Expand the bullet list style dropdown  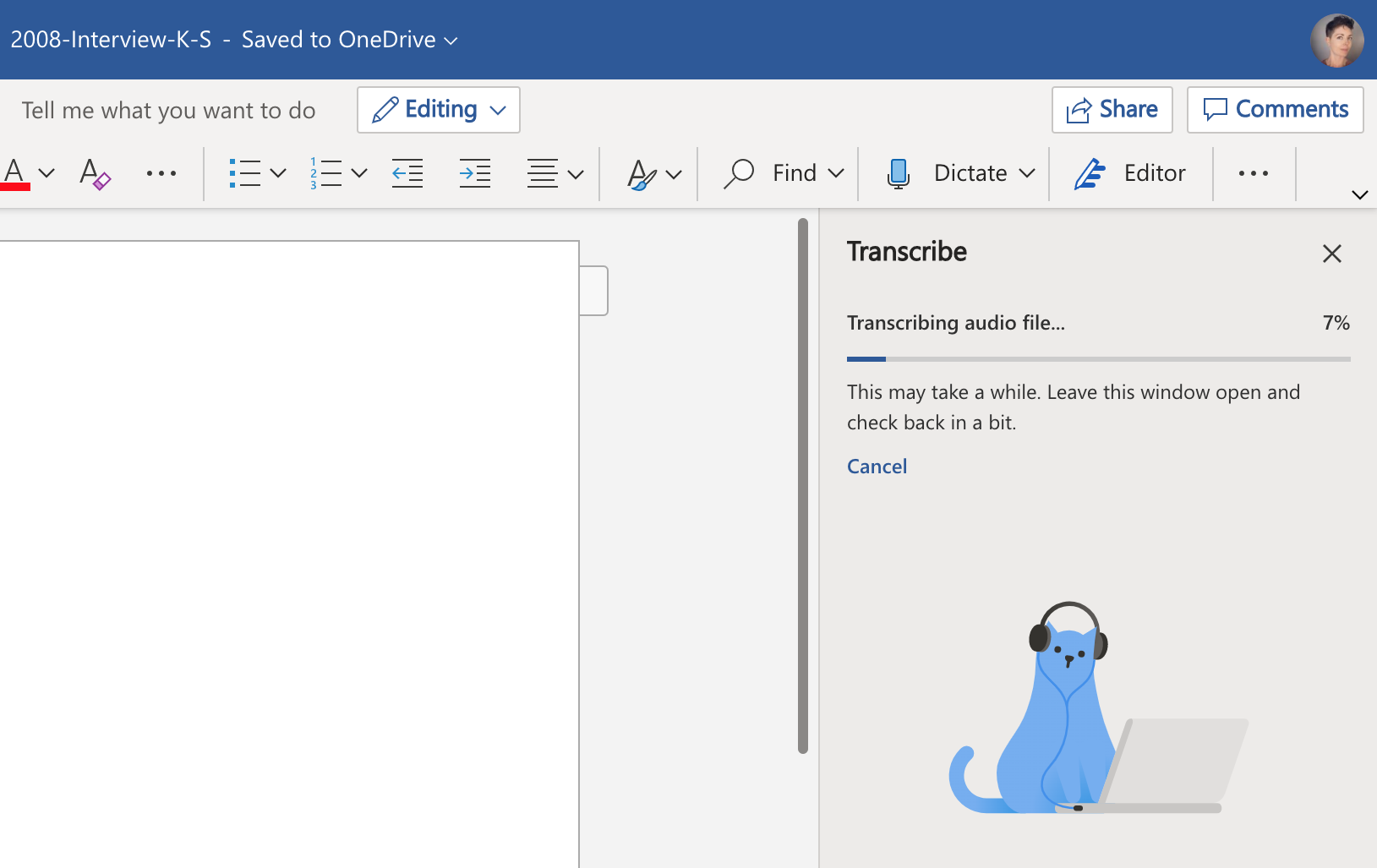click(278, 173)
